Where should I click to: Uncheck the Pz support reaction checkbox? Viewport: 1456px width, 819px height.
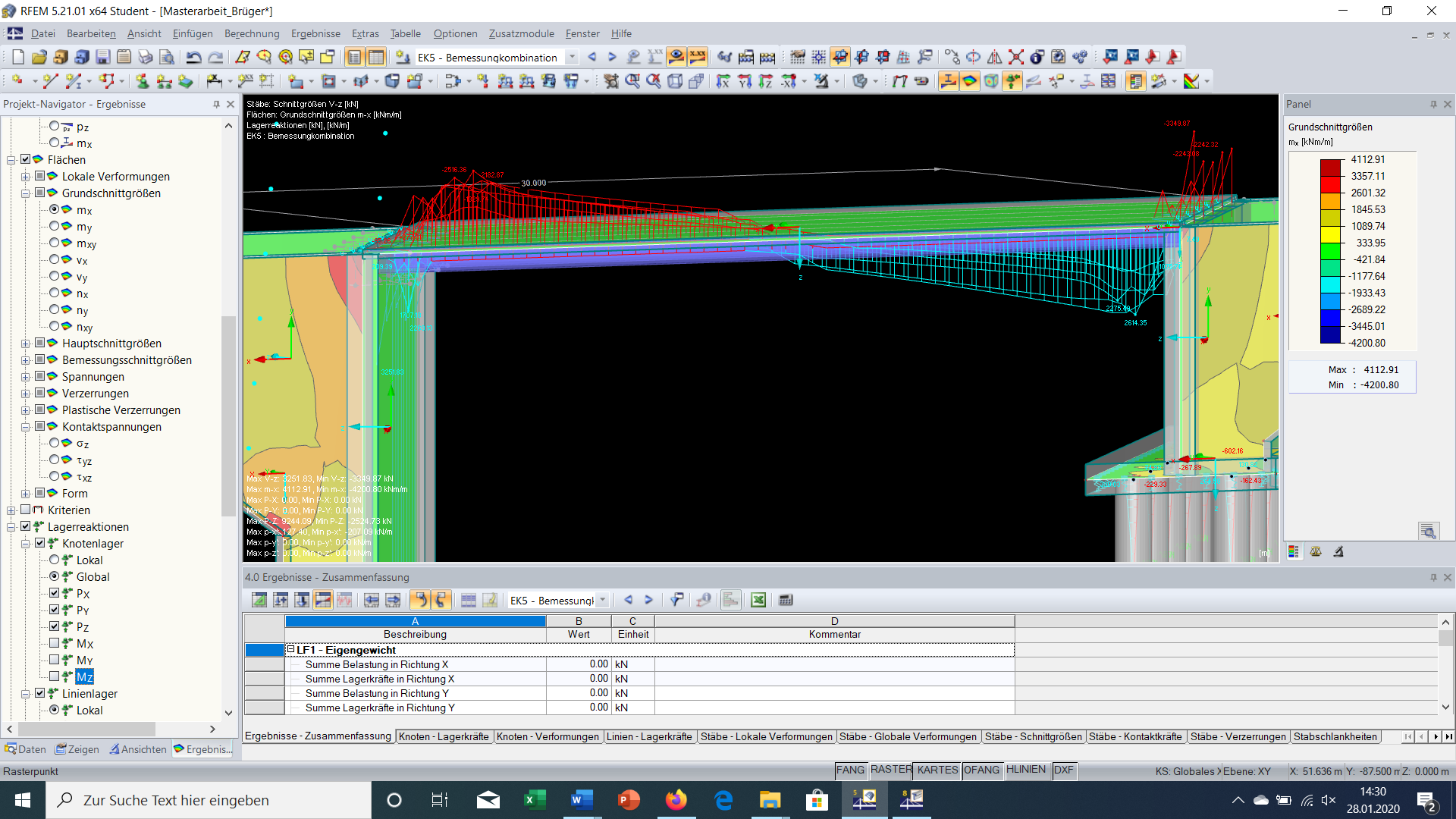55,626
